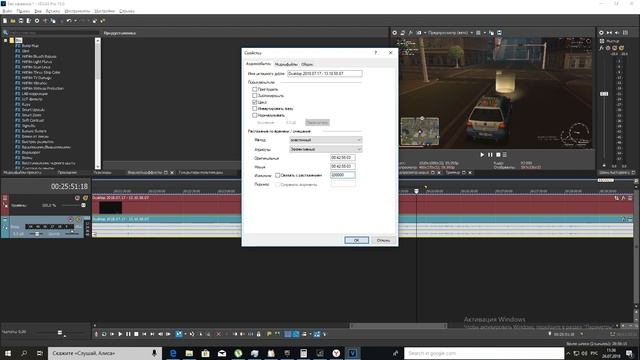Create a new project from the main toolbar
The height and width of the screenshot is (360, 640).
click(5, 20)
